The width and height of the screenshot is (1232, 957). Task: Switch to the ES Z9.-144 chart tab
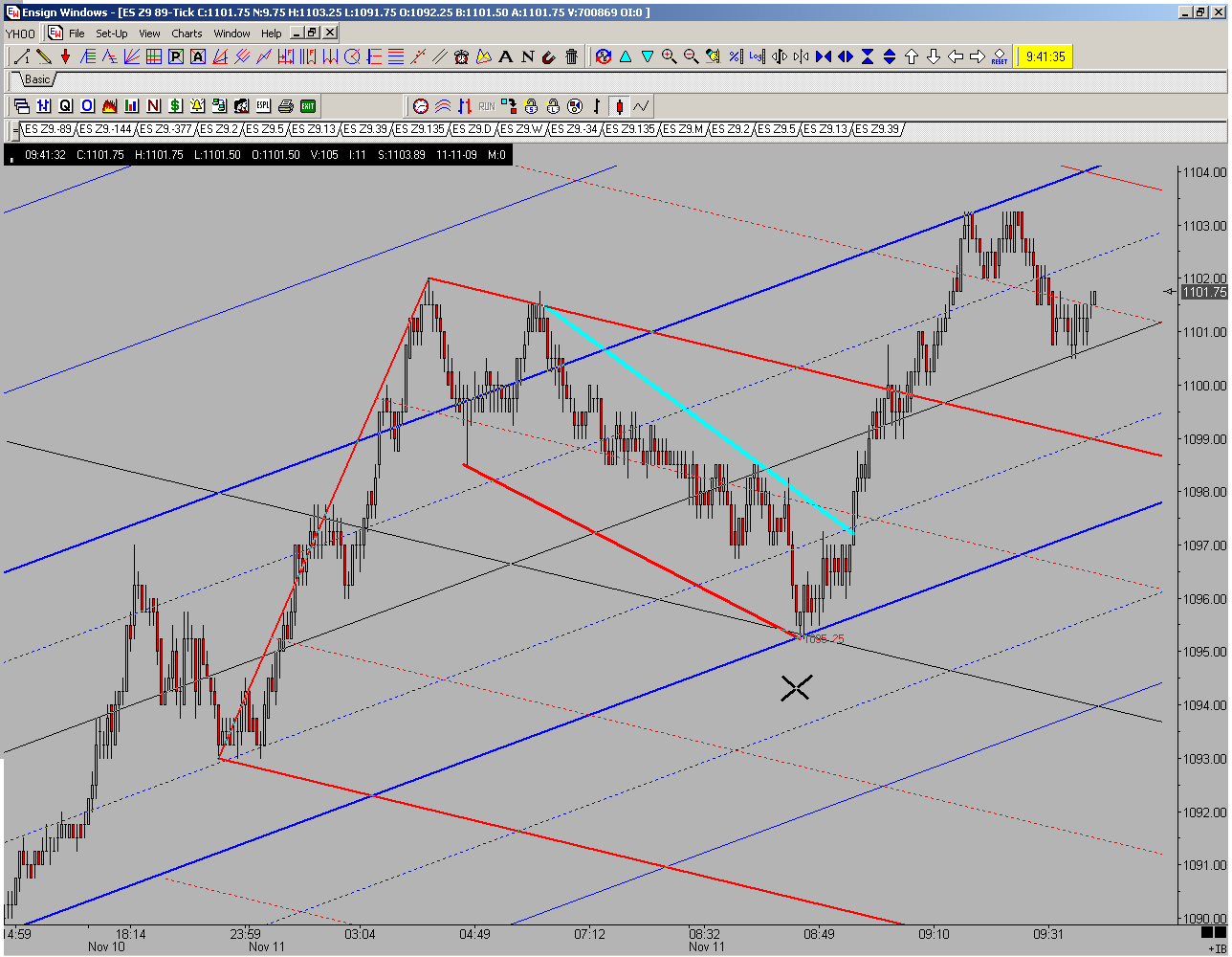point(106,129)
